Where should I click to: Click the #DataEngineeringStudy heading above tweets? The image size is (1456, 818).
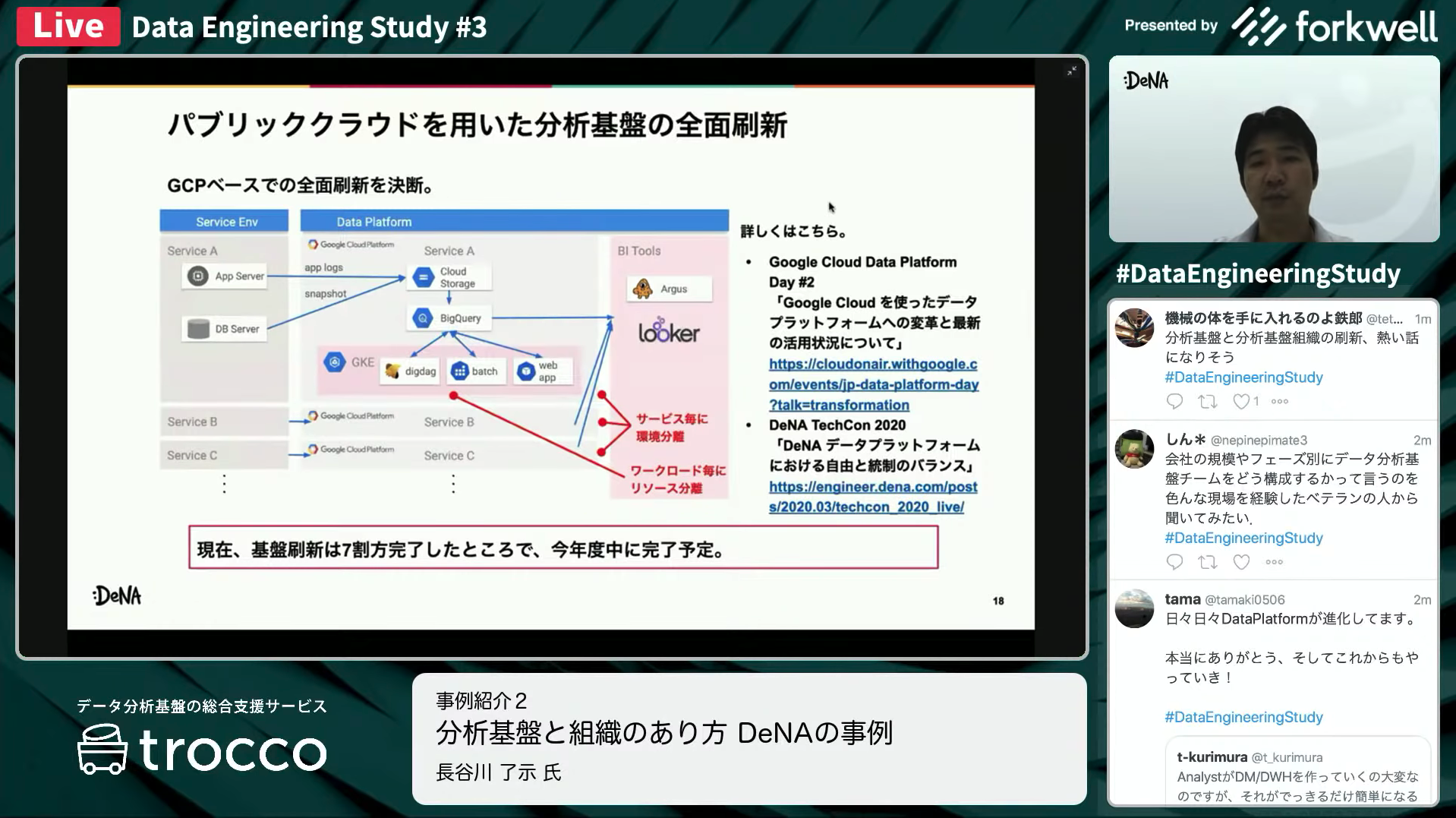pos(1258,273)
